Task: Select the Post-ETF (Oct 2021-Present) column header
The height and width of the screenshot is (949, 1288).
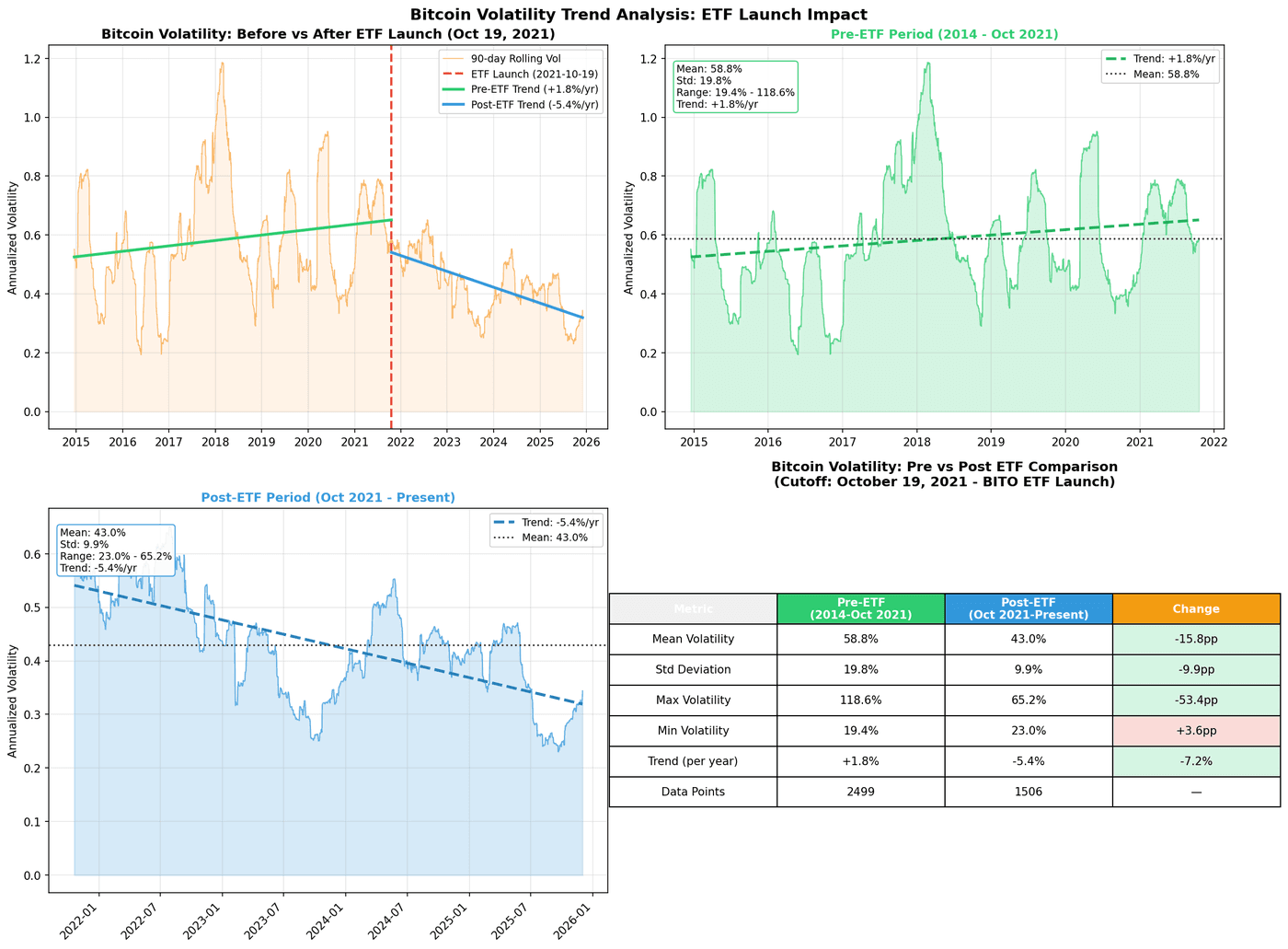Action: pyautogui.click(x=1029, y=608)
